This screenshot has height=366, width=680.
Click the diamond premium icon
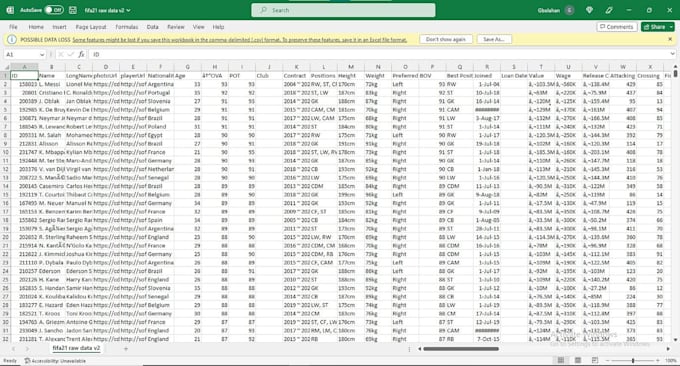[x=589, y=10]
